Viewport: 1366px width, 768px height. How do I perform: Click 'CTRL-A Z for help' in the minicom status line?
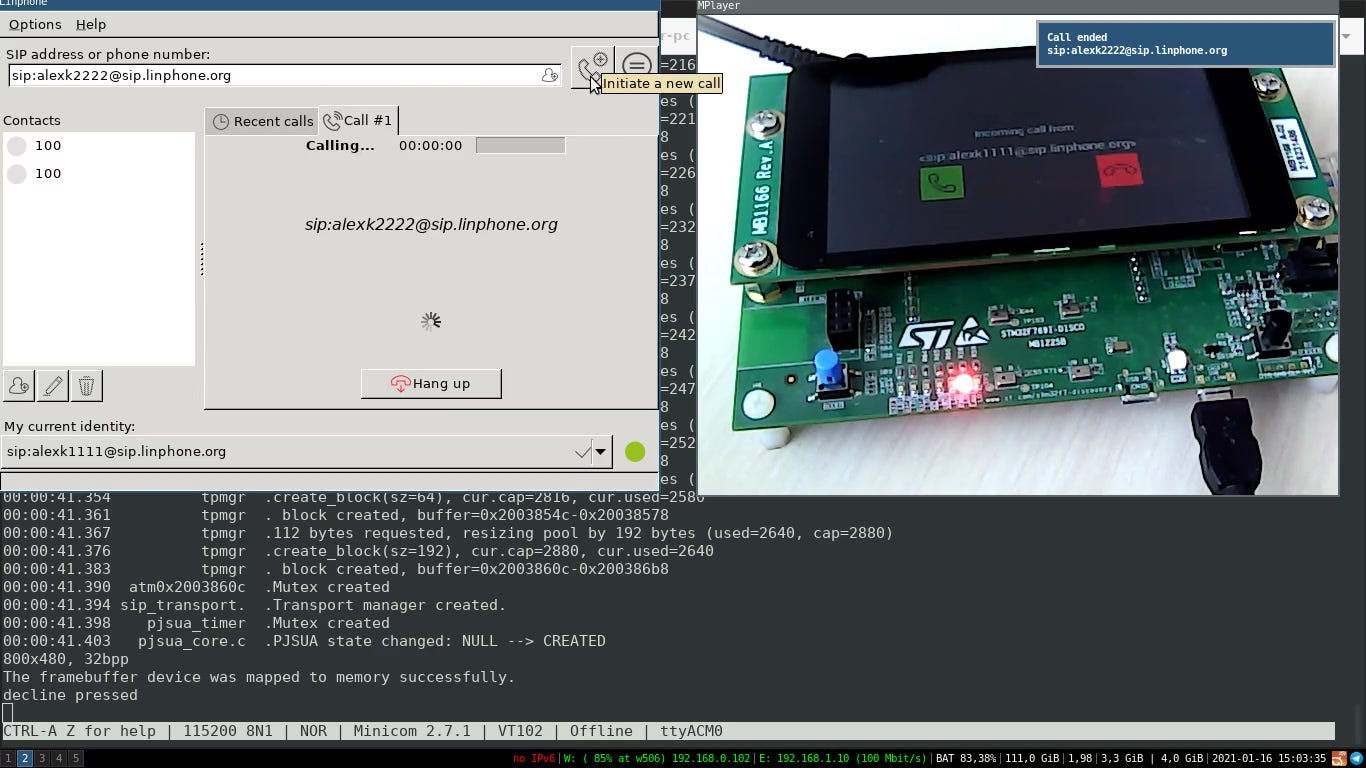coord(79,731)
